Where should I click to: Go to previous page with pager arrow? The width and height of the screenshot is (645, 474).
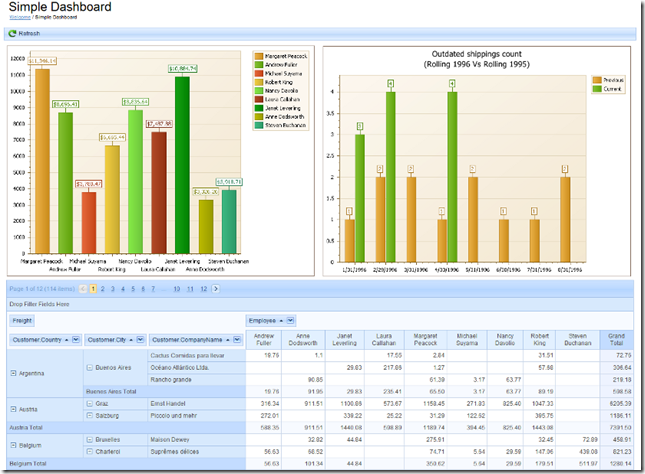pyautogui.click(x=83, y=289)
